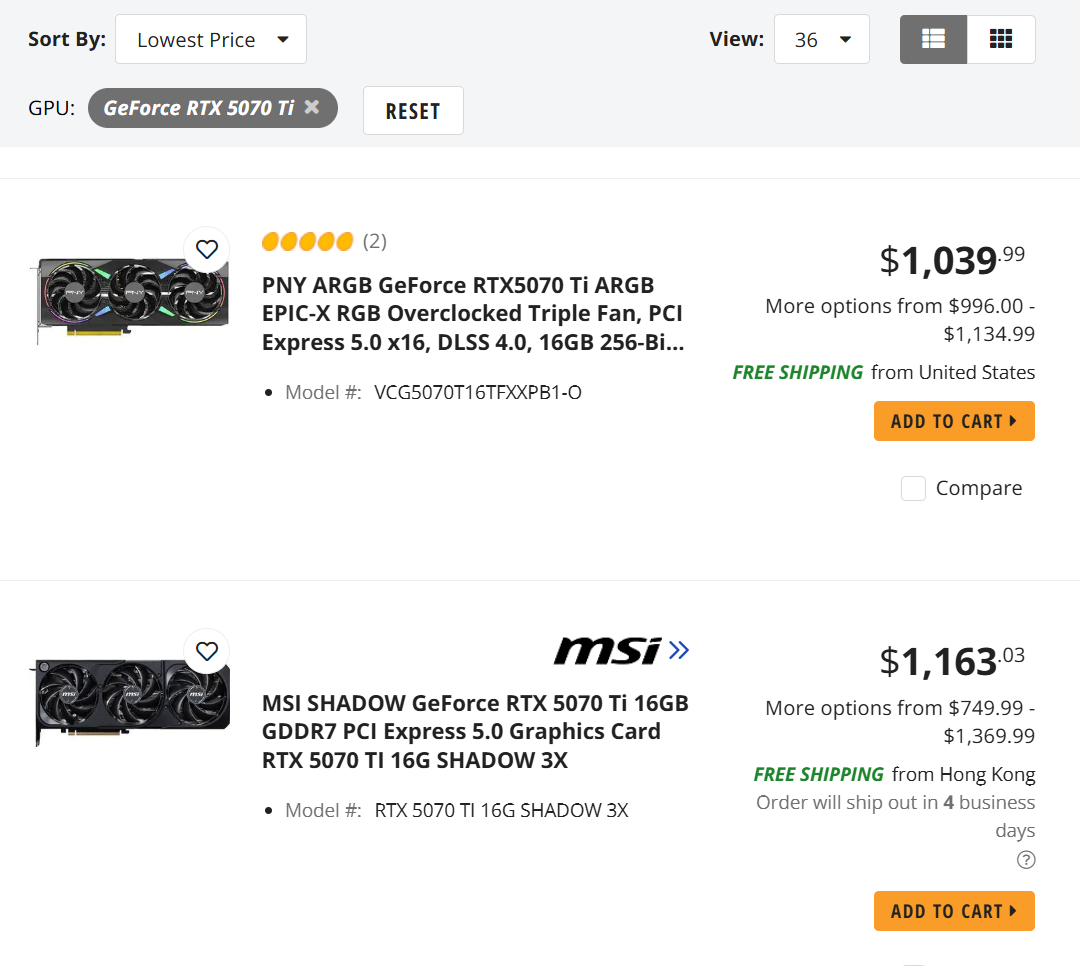This screenshot has height=966, width=1080.
Task: Open the MSI brand logo link
Action: pyautogui.click(x=621, y=650)
